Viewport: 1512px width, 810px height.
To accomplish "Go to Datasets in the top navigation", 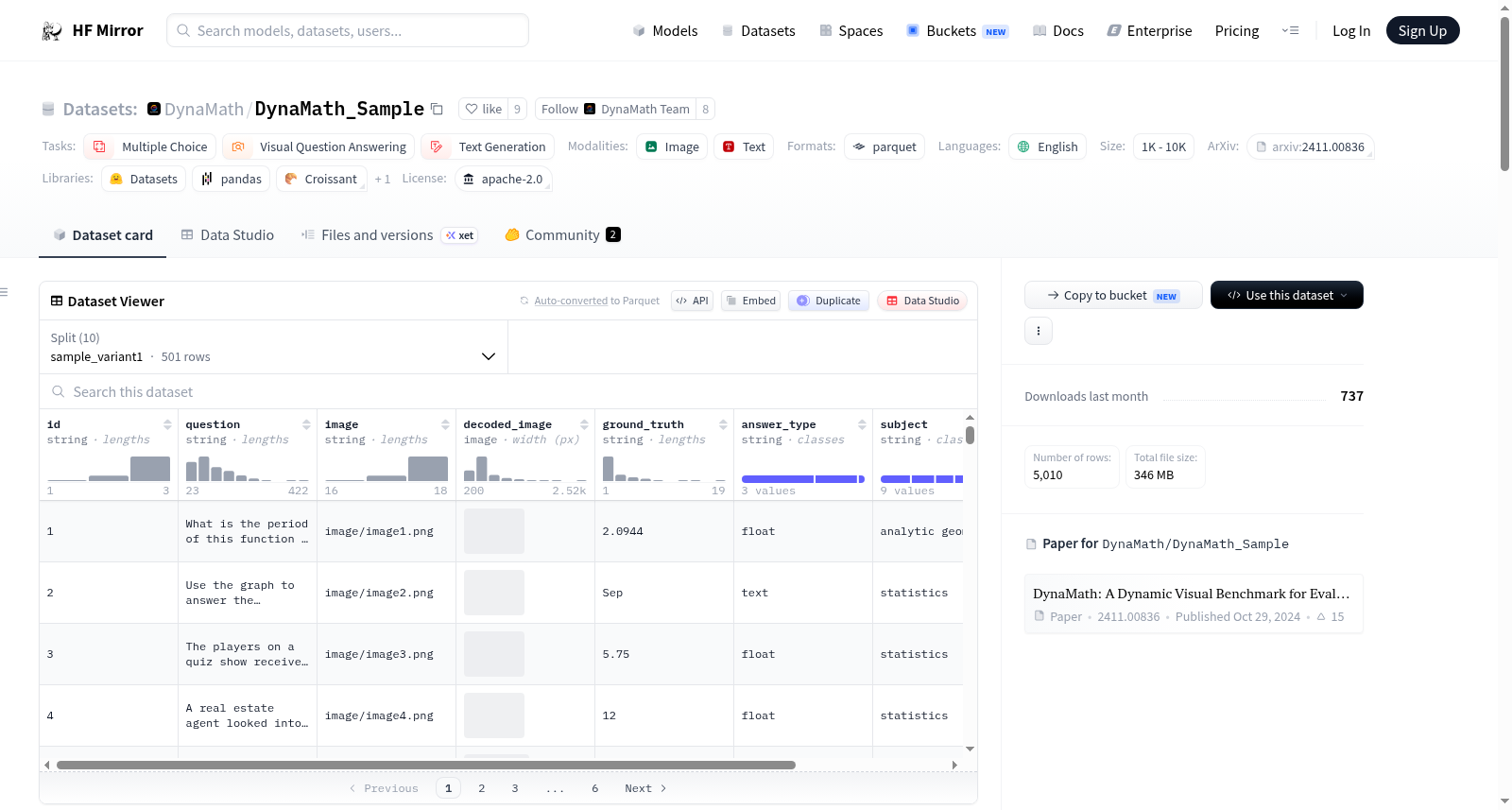I will [758, 30].
